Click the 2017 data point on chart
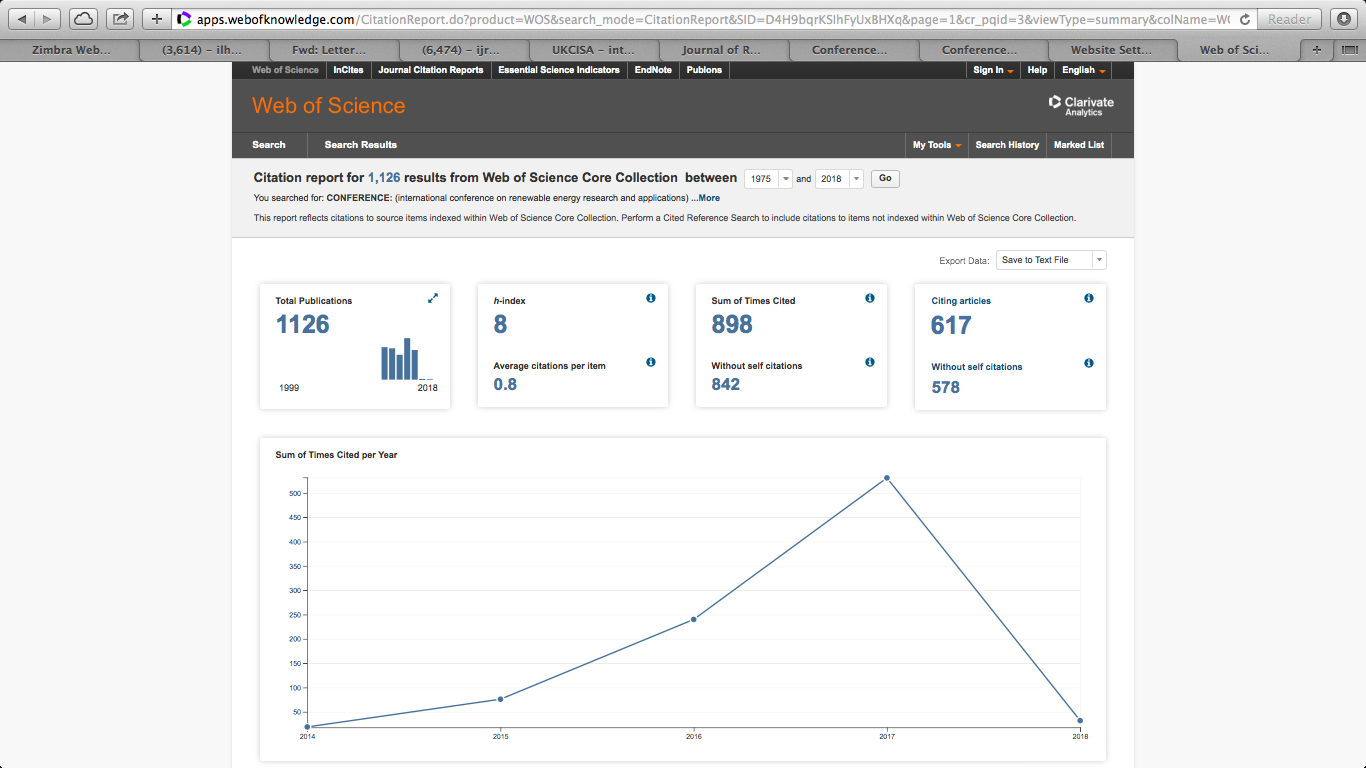 887,478
